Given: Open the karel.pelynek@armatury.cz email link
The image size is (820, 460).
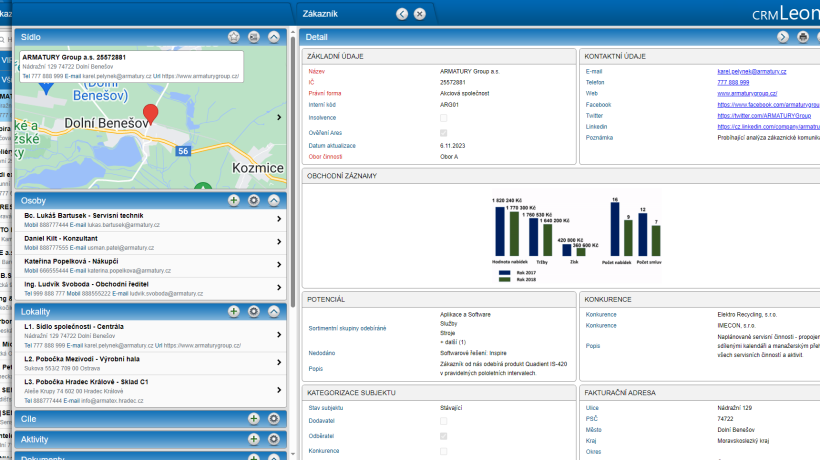Looking at the screenshot, I should [x=751, y=72].
